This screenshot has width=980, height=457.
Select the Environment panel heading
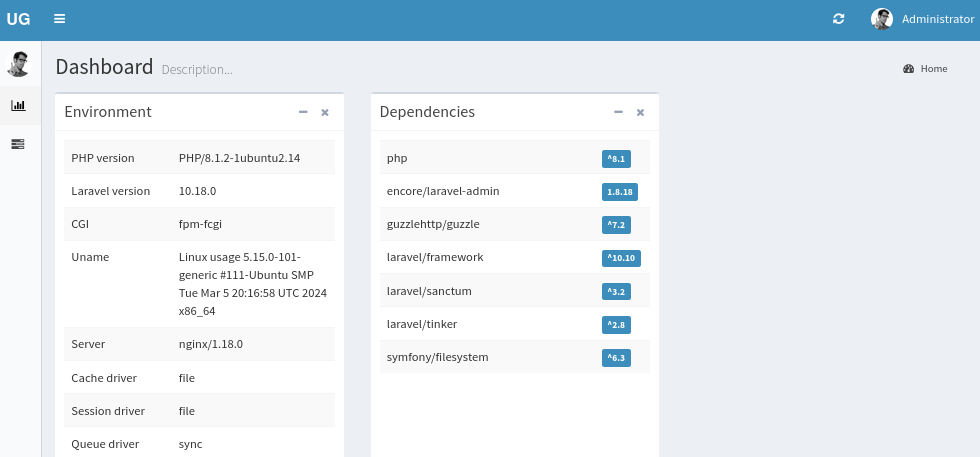coord(108,111)
